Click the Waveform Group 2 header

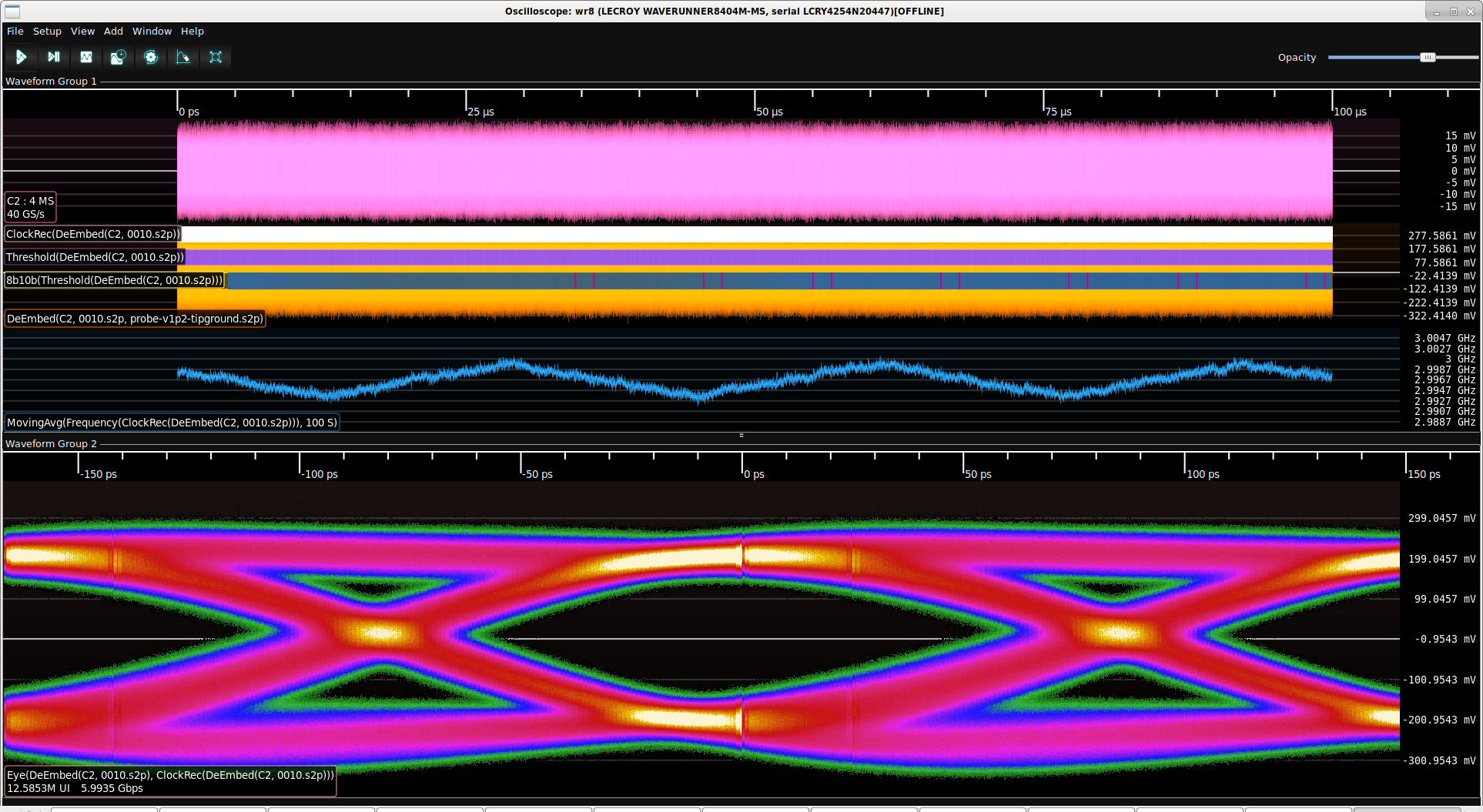tap(51, 443)
